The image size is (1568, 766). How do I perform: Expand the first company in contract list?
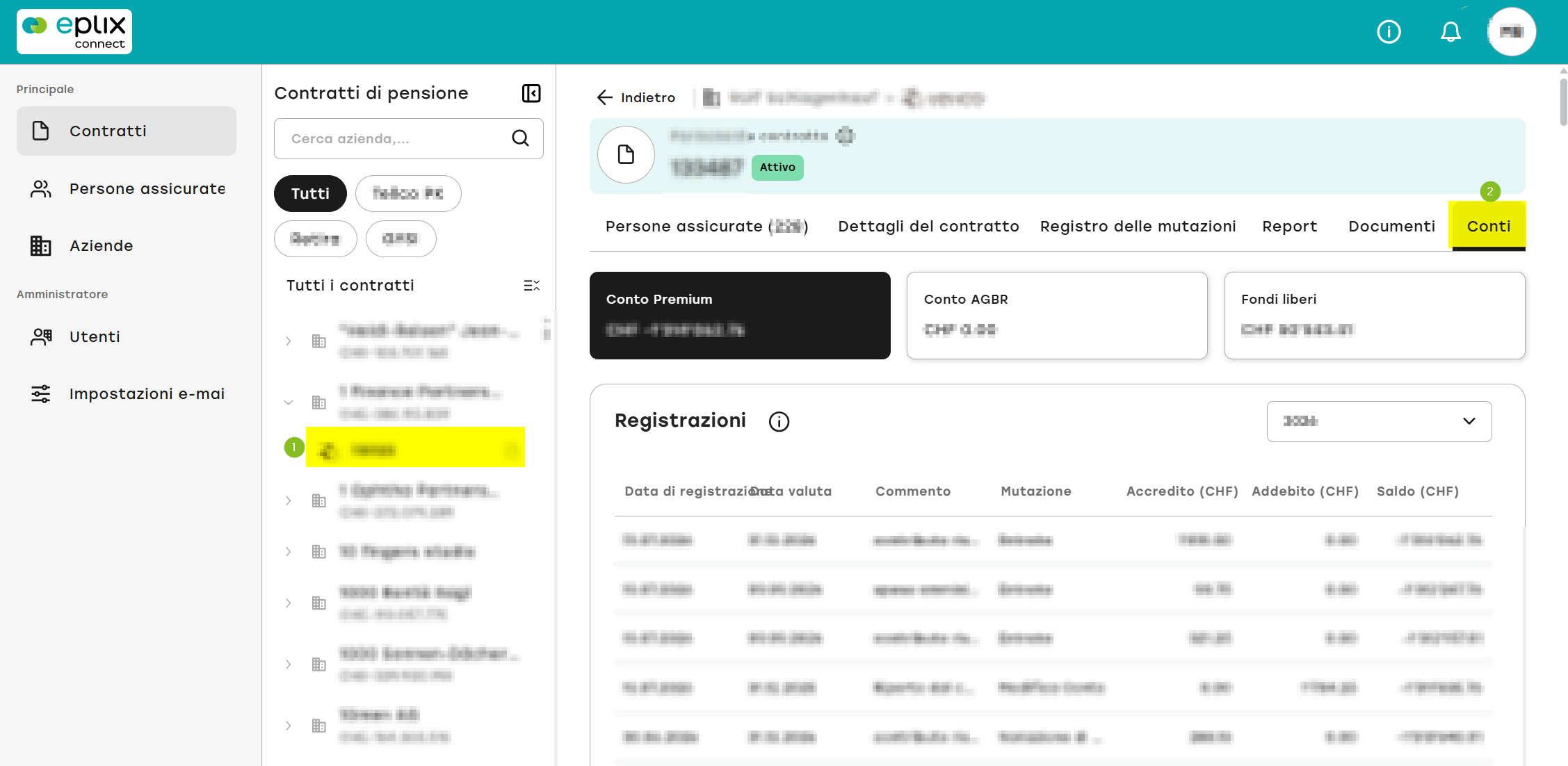(x=289, y=341)
